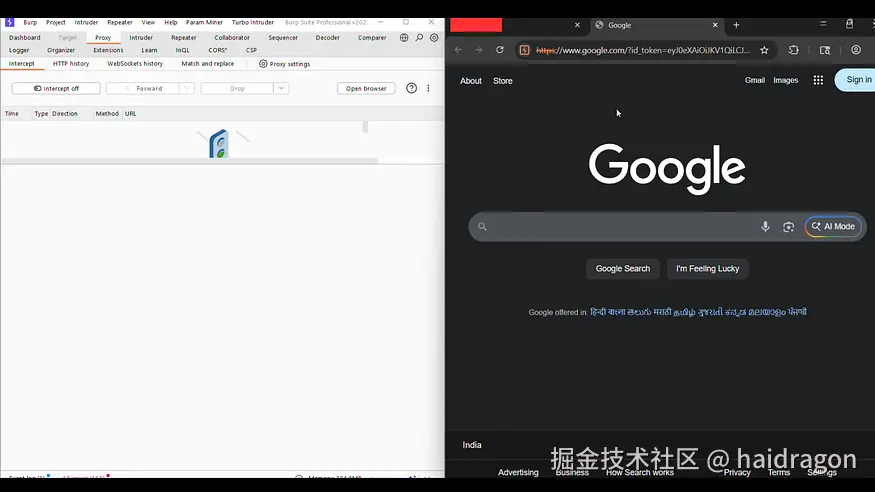Switch to Comparer tab
This screenshot has width=875, height=492.
372,37
